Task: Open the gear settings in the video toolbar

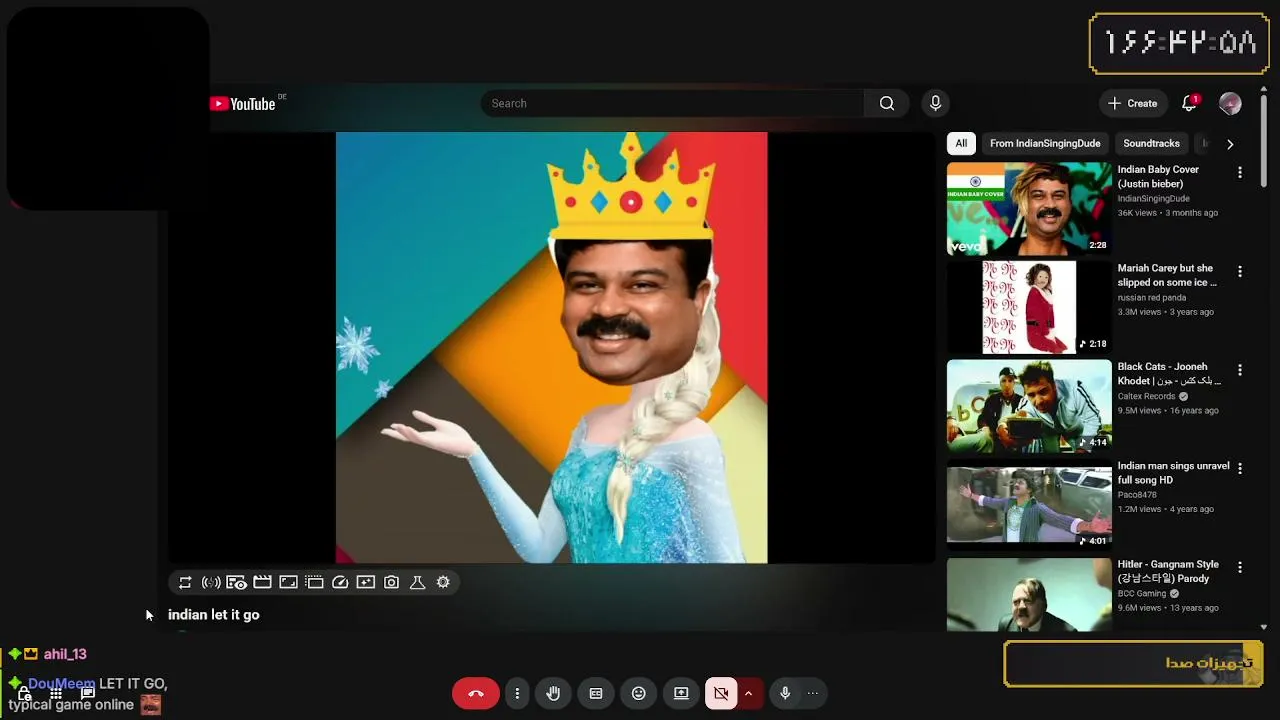Action: click(x=443, y=582)
